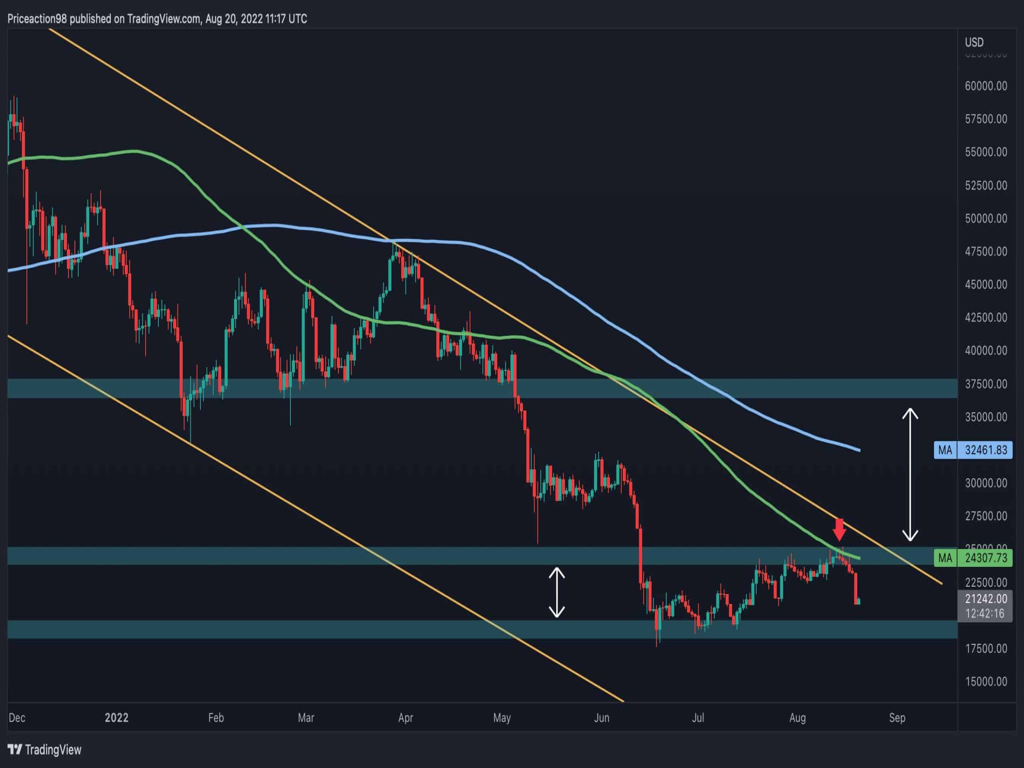Select the 2022 label on the time axis
Image resolution: width=1024 pixels, height=768 pixels.
tap(117, 717)
